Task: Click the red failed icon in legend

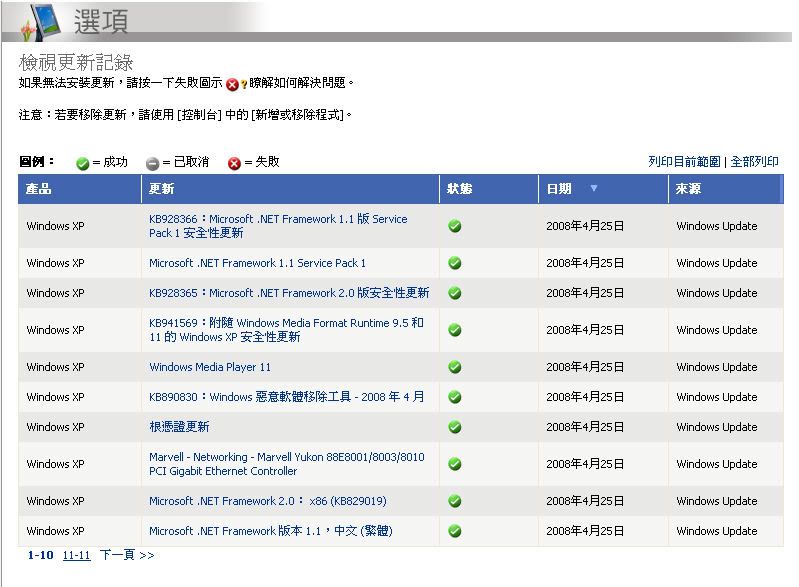Action: pos(234,163)
